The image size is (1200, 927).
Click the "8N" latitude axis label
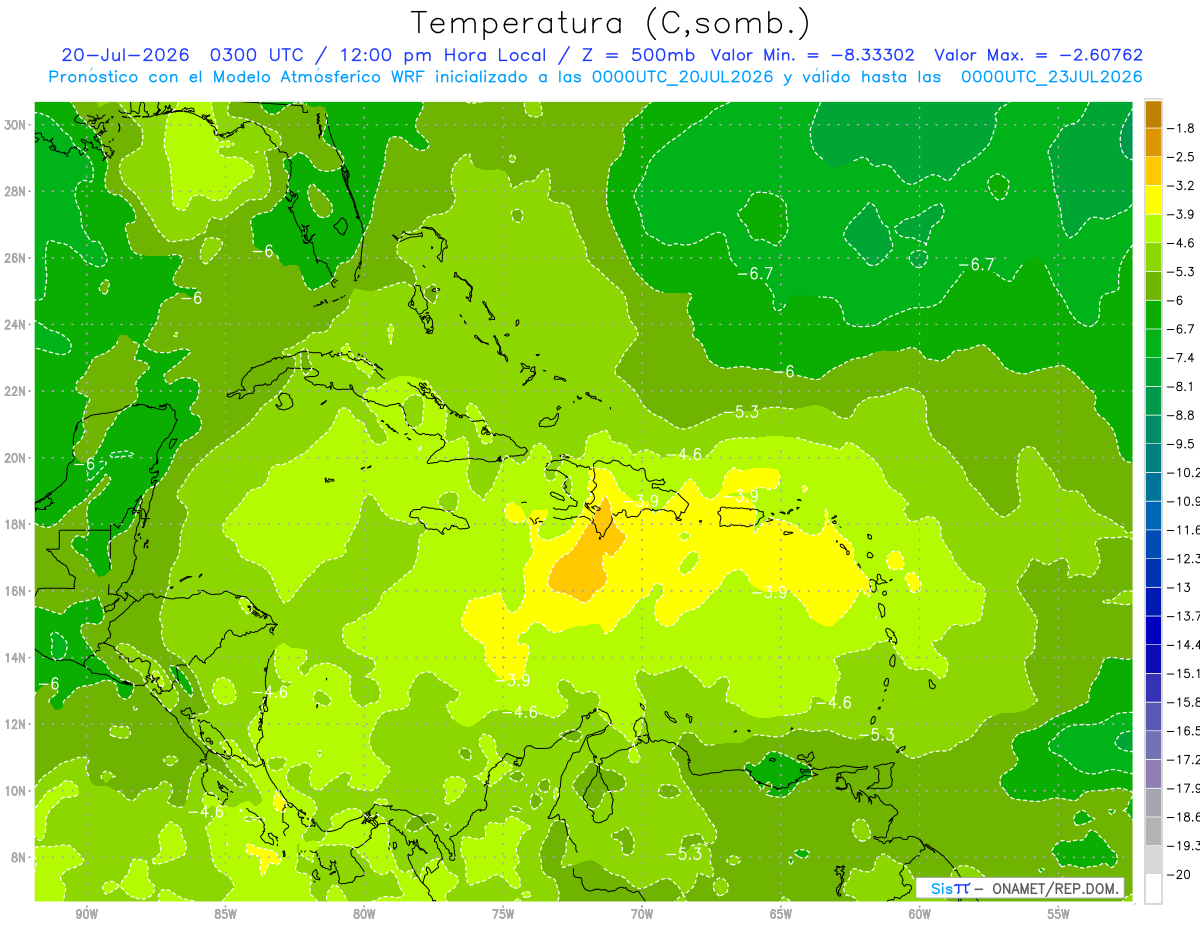pos(18,858)
